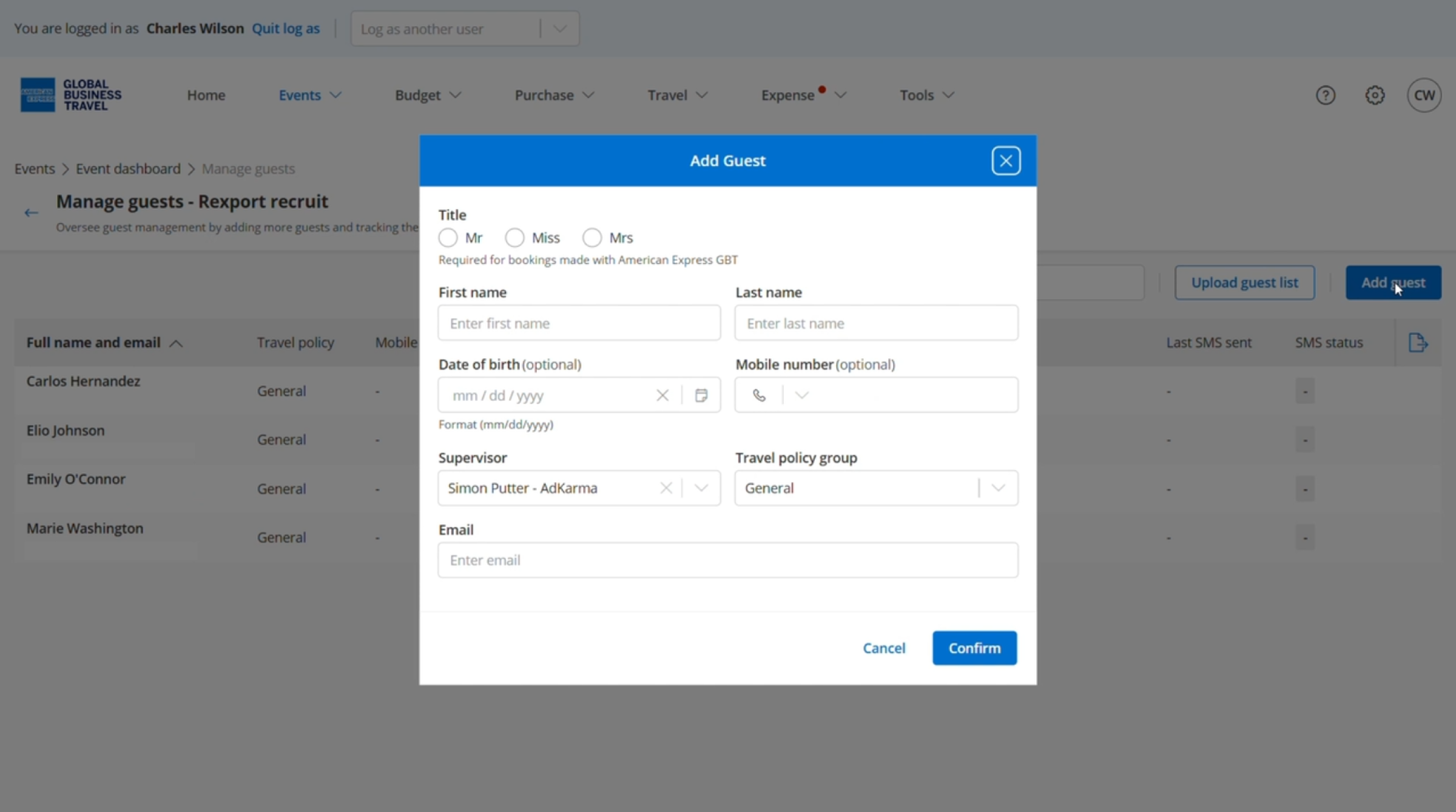1456x812 pixels.
Task: Click into the Enter email field
Action: [727, 560]
